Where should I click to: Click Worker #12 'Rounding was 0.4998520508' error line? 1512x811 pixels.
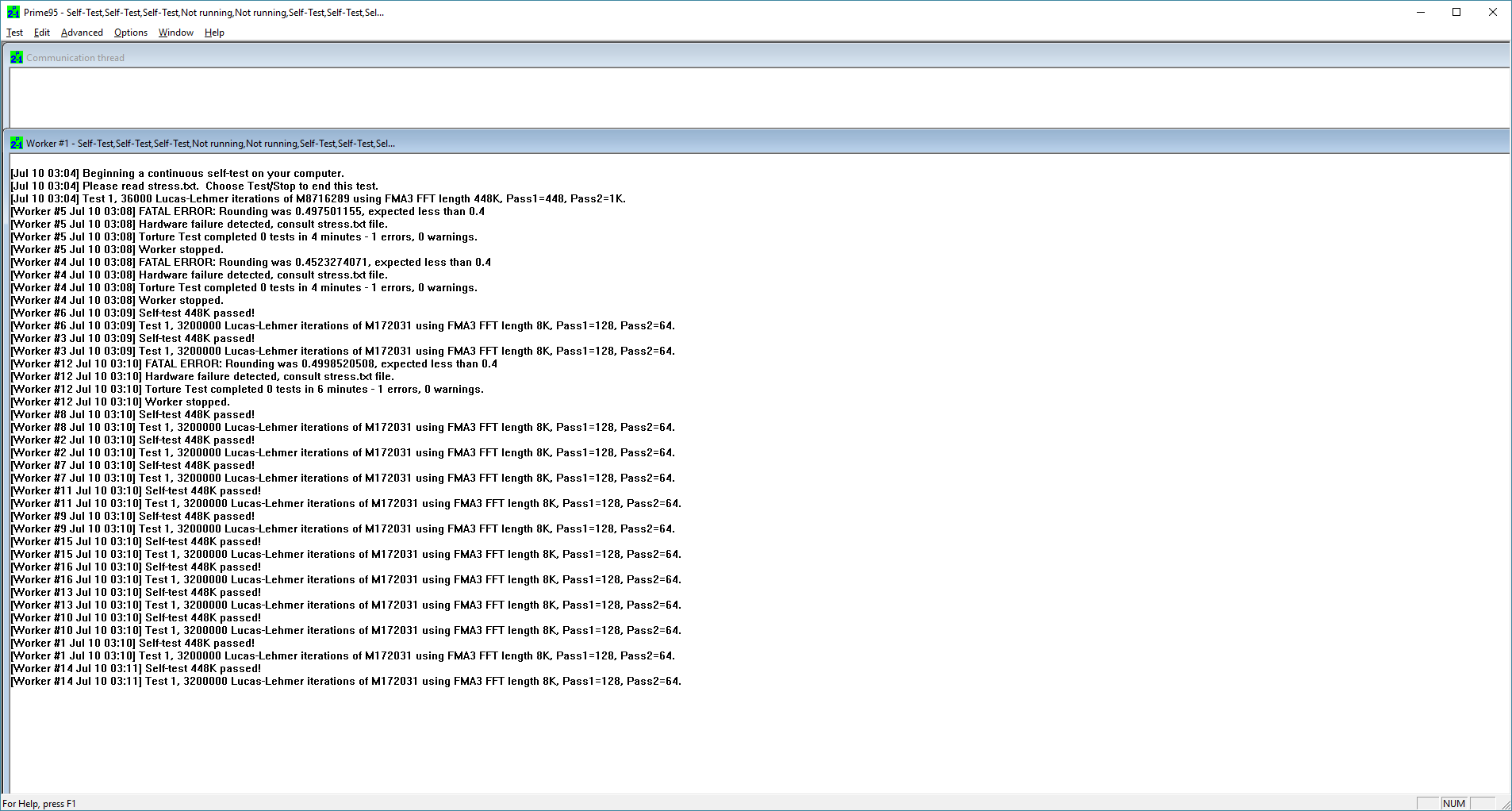click(x=254, y=363)
